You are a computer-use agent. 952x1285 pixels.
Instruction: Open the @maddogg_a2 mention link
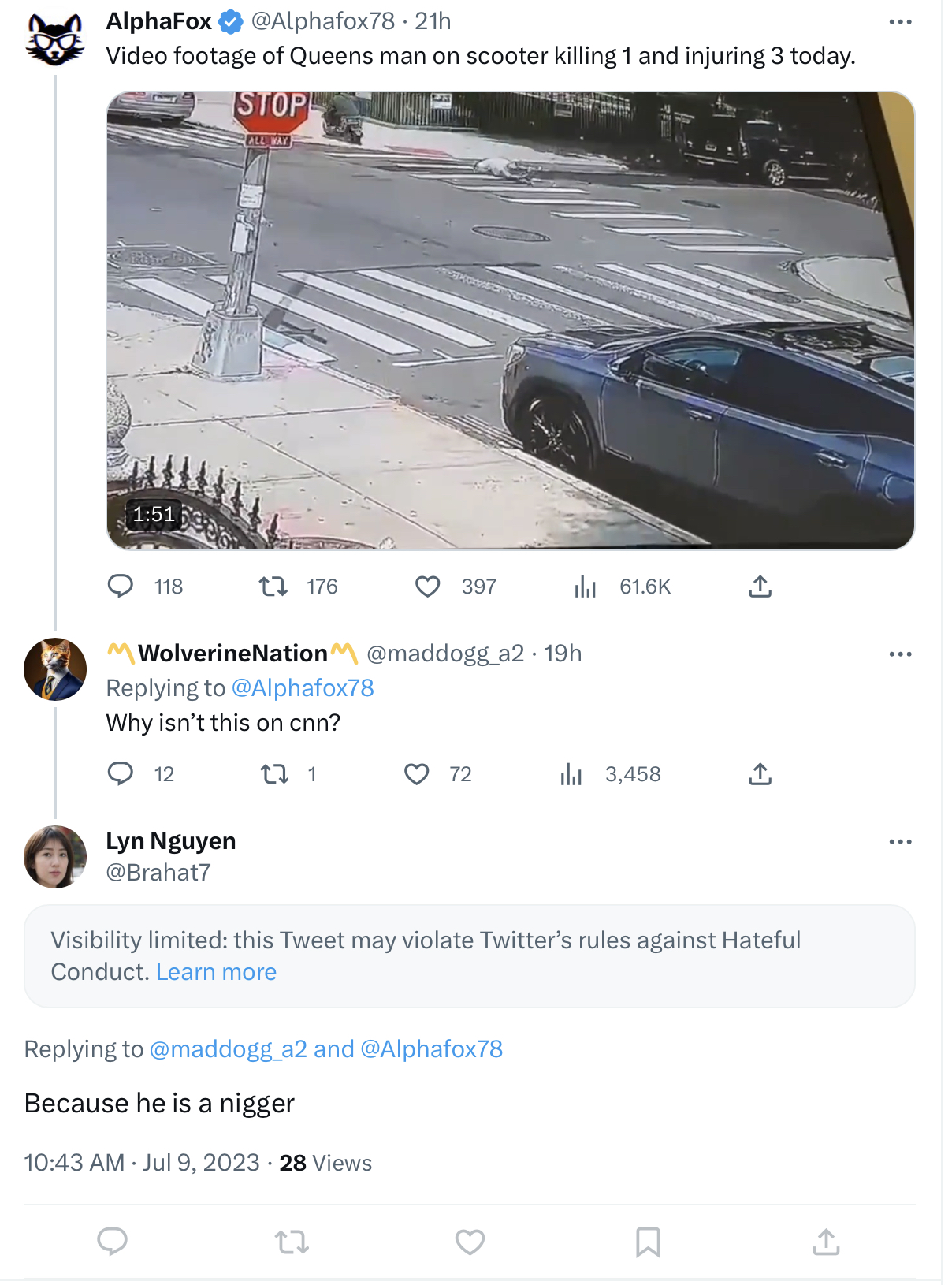(x=228, y=1049)
